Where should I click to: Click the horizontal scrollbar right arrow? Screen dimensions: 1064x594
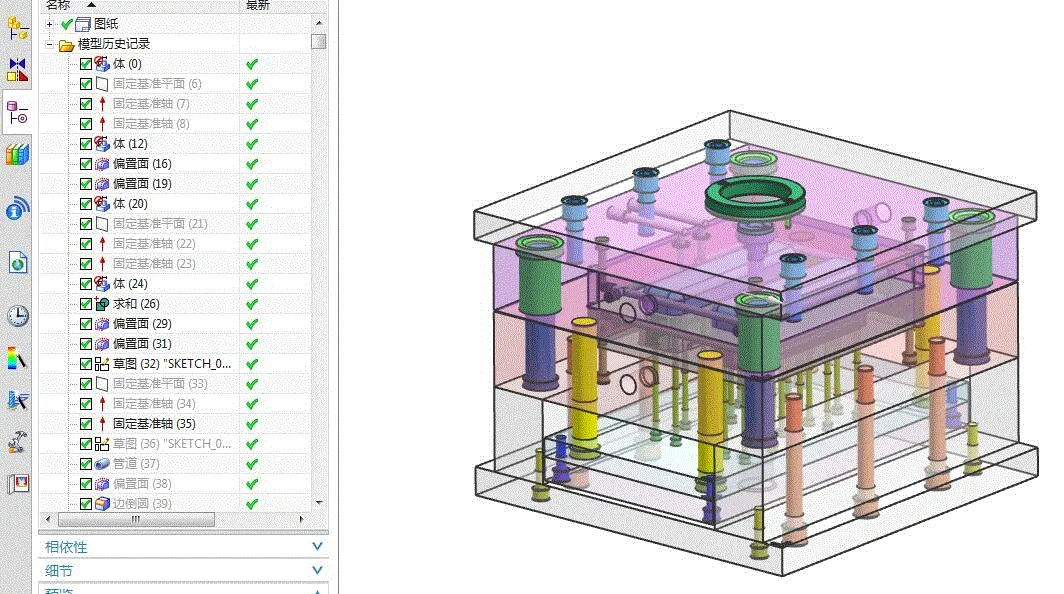tap(302, 519)
